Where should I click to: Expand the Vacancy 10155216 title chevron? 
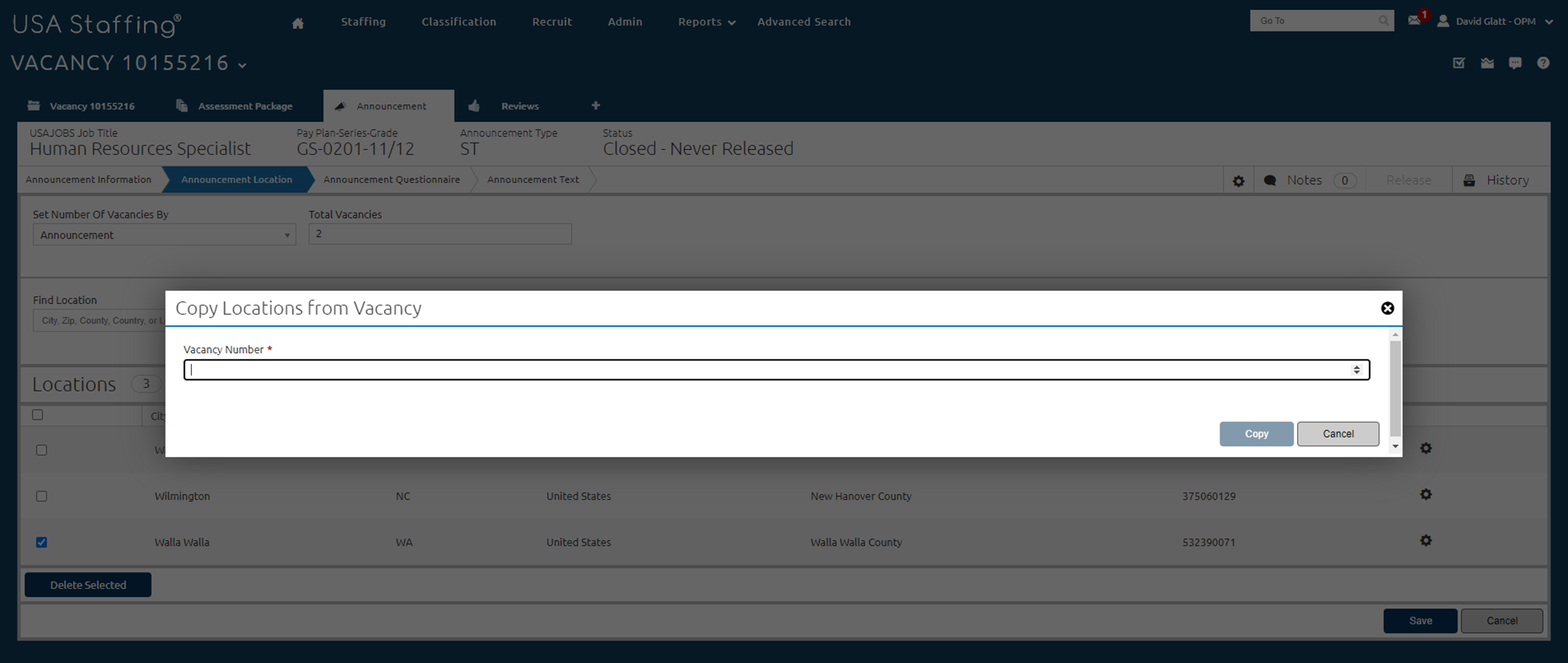[242, 65]
